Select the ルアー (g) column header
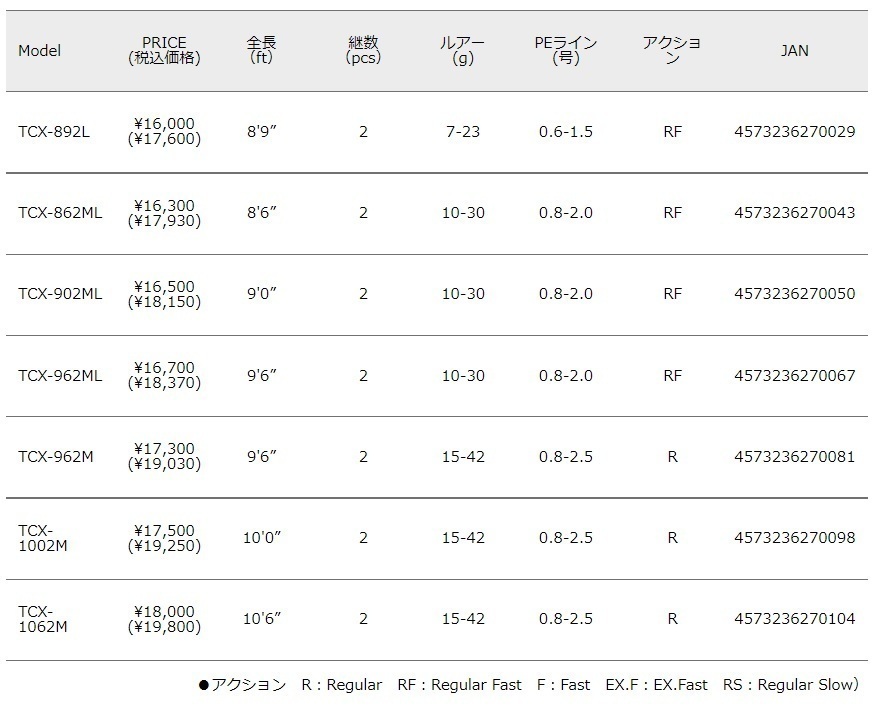 (463, 51)
